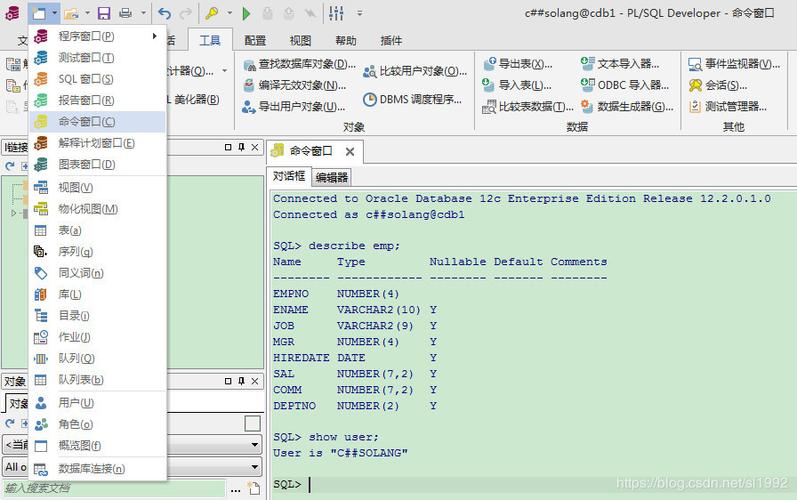
Task: Open 会话(S) tool
Action: (x=718, y=85)
